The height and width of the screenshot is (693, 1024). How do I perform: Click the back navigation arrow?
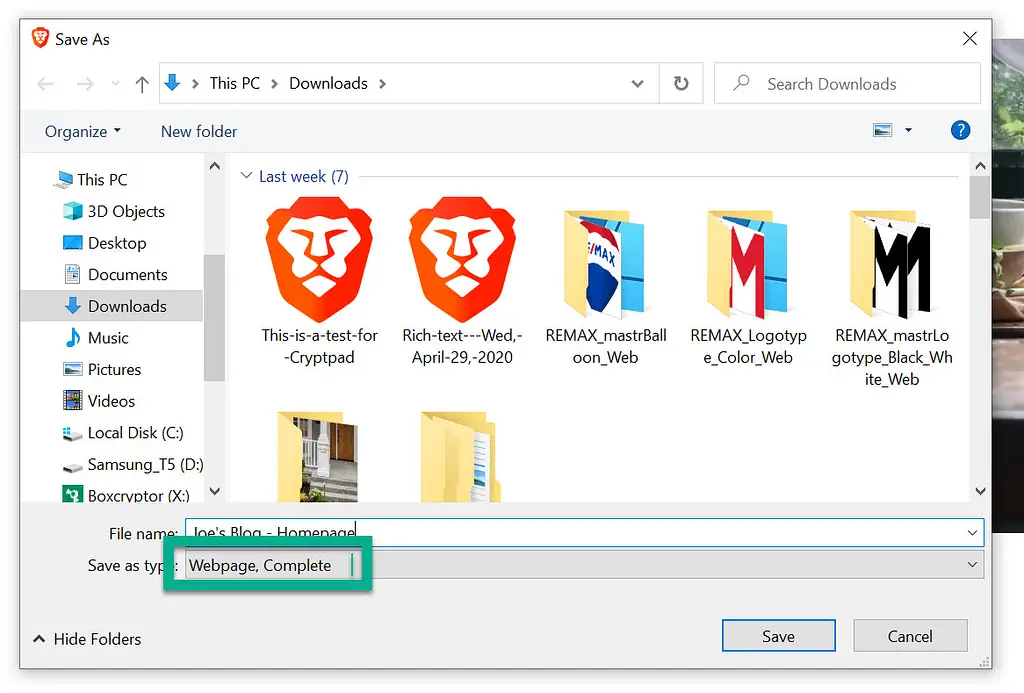coord(45,83)
